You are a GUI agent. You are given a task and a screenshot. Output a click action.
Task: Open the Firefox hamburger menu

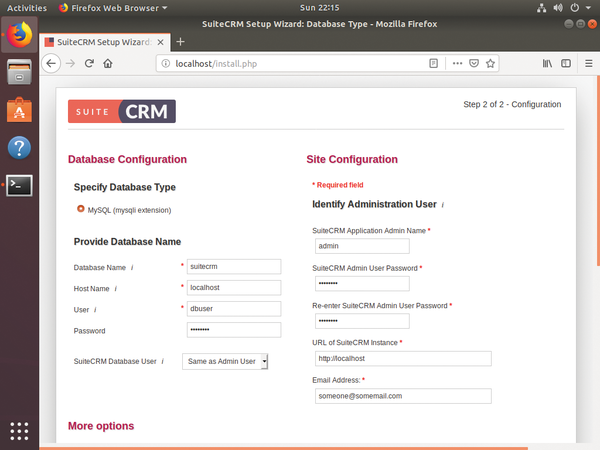(x=589, y=64)
